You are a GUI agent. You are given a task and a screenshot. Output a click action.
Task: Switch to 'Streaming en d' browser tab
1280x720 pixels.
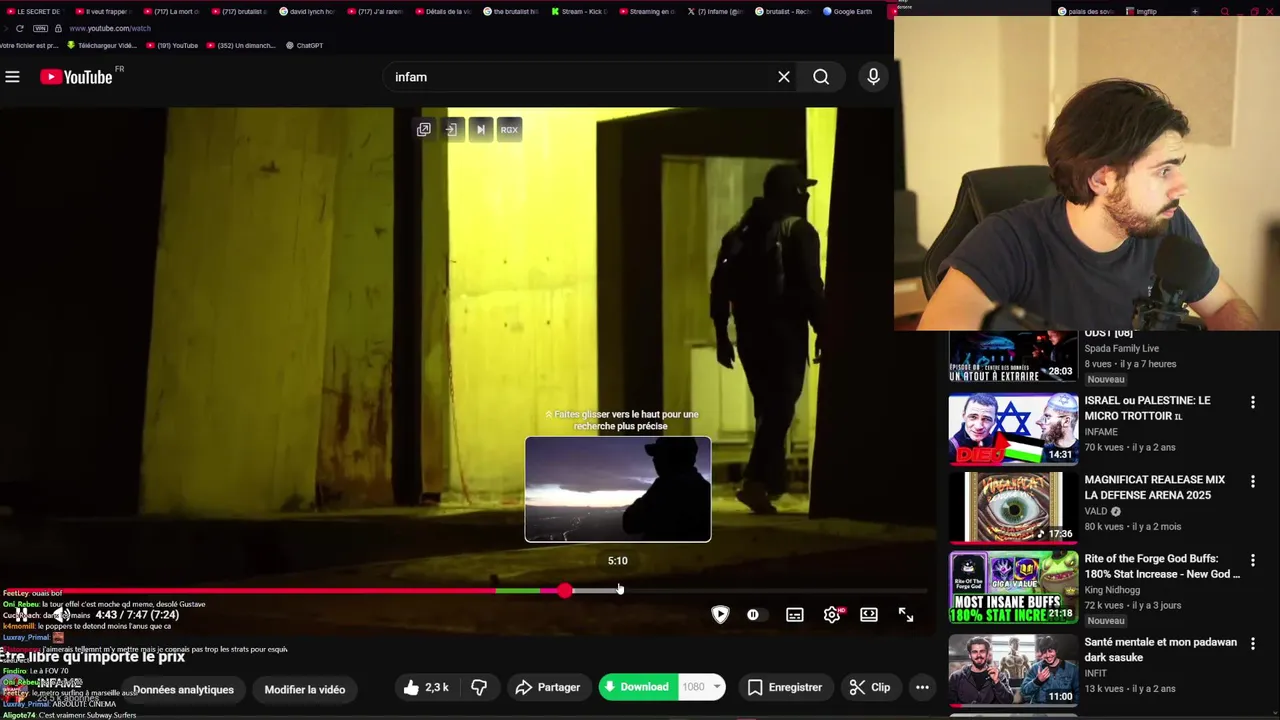click(x=646, y=12)
